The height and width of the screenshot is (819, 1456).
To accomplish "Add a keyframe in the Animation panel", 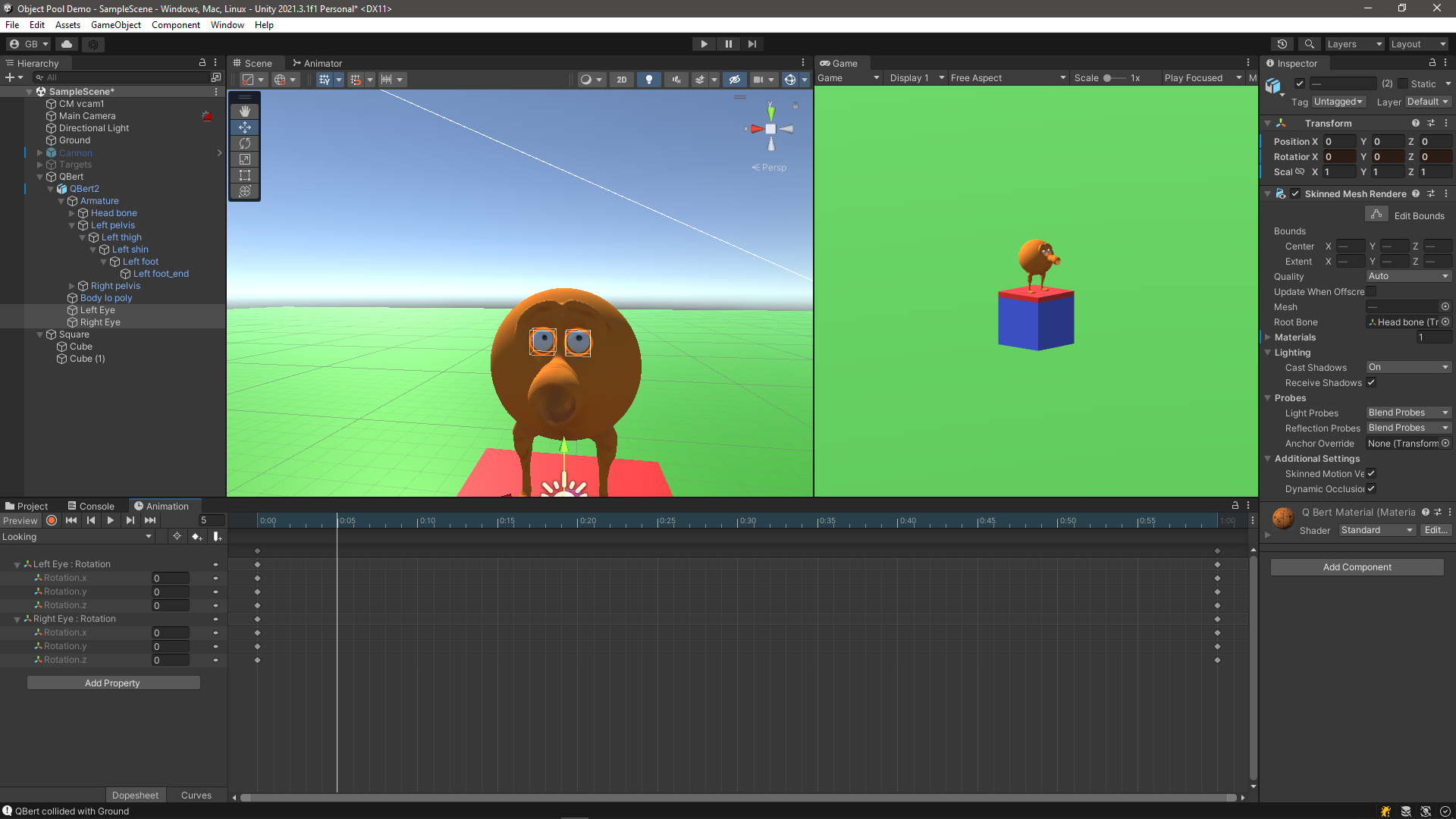I will pyautogui.click(x=196, y=536).
